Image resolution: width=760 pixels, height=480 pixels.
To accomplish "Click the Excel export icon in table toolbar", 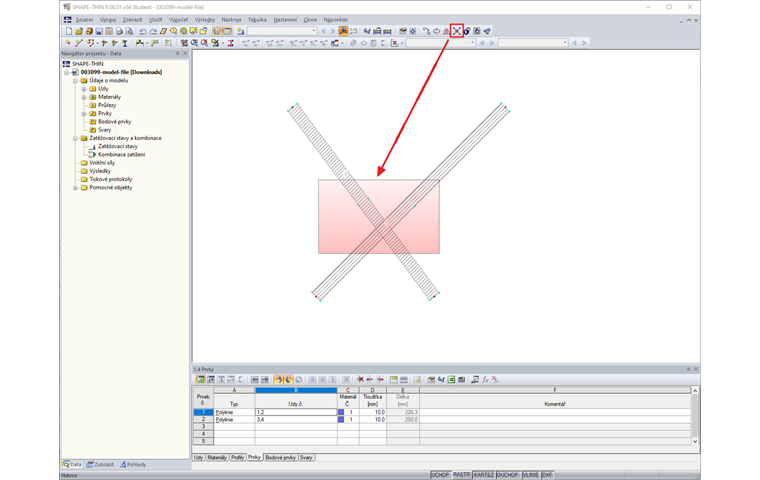I will 450,380.
